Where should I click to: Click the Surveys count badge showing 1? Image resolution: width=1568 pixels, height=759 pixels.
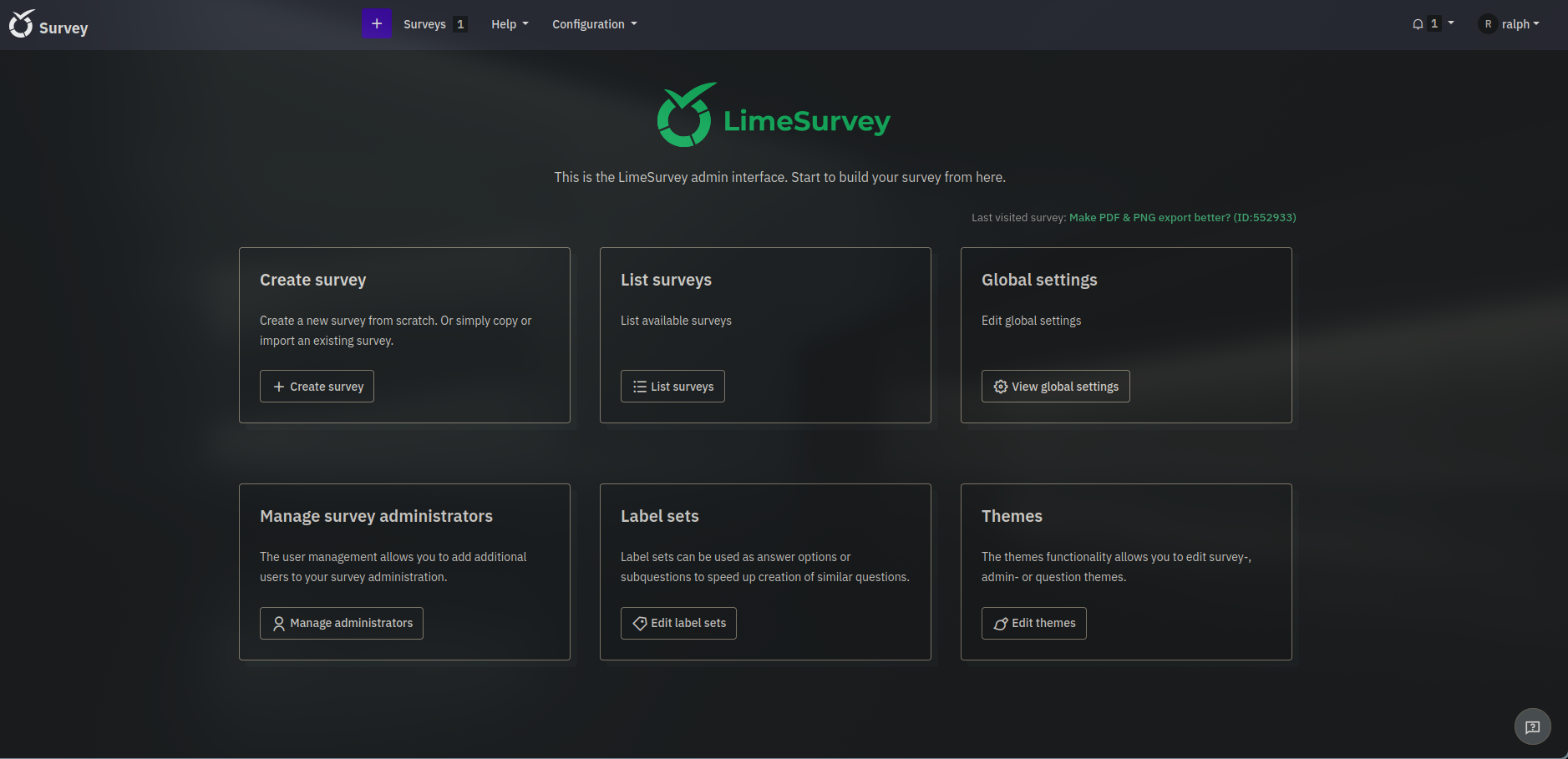460,24
